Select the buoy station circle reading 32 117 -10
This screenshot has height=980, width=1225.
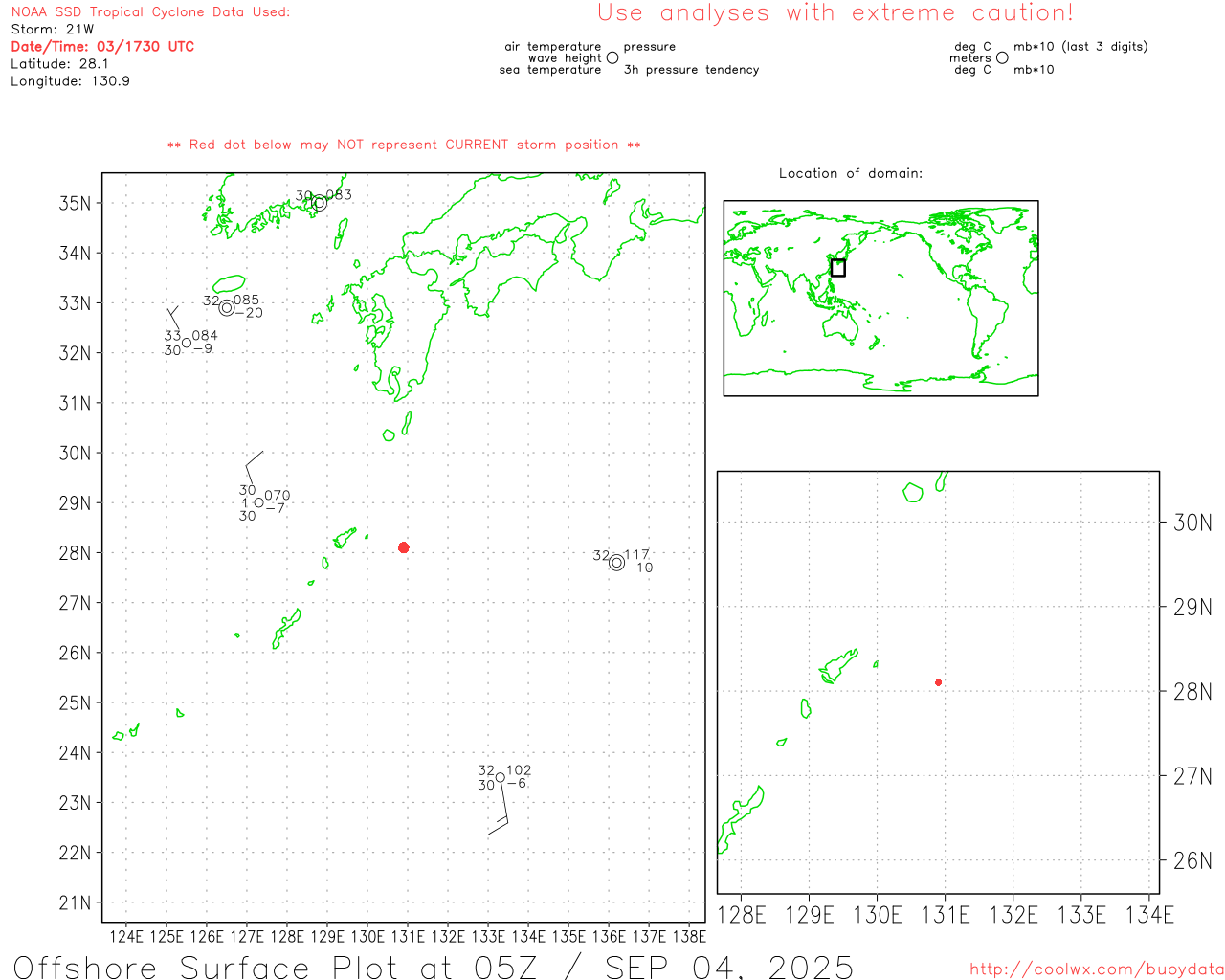tap(617, 563)
